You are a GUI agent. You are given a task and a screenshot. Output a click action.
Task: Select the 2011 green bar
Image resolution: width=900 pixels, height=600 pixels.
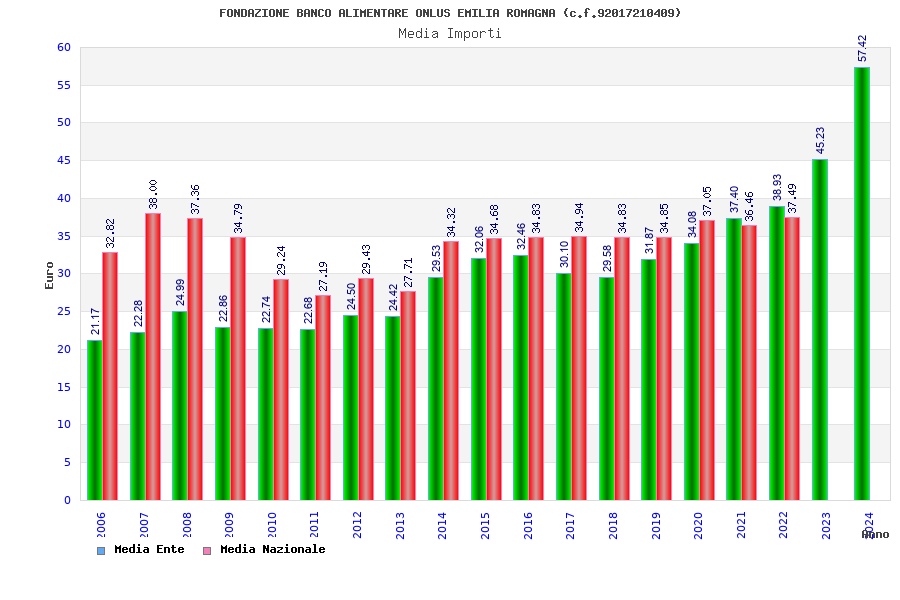pyautogui.click(x=308, y=415)
